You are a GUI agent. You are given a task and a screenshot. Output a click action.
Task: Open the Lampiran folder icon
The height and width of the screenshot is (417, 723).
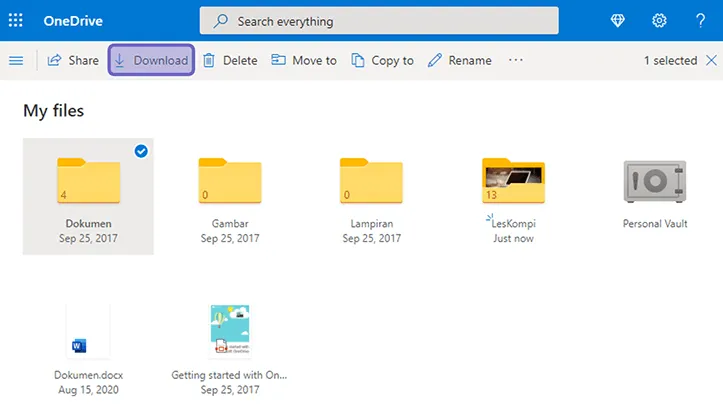[x=371, y=180]
